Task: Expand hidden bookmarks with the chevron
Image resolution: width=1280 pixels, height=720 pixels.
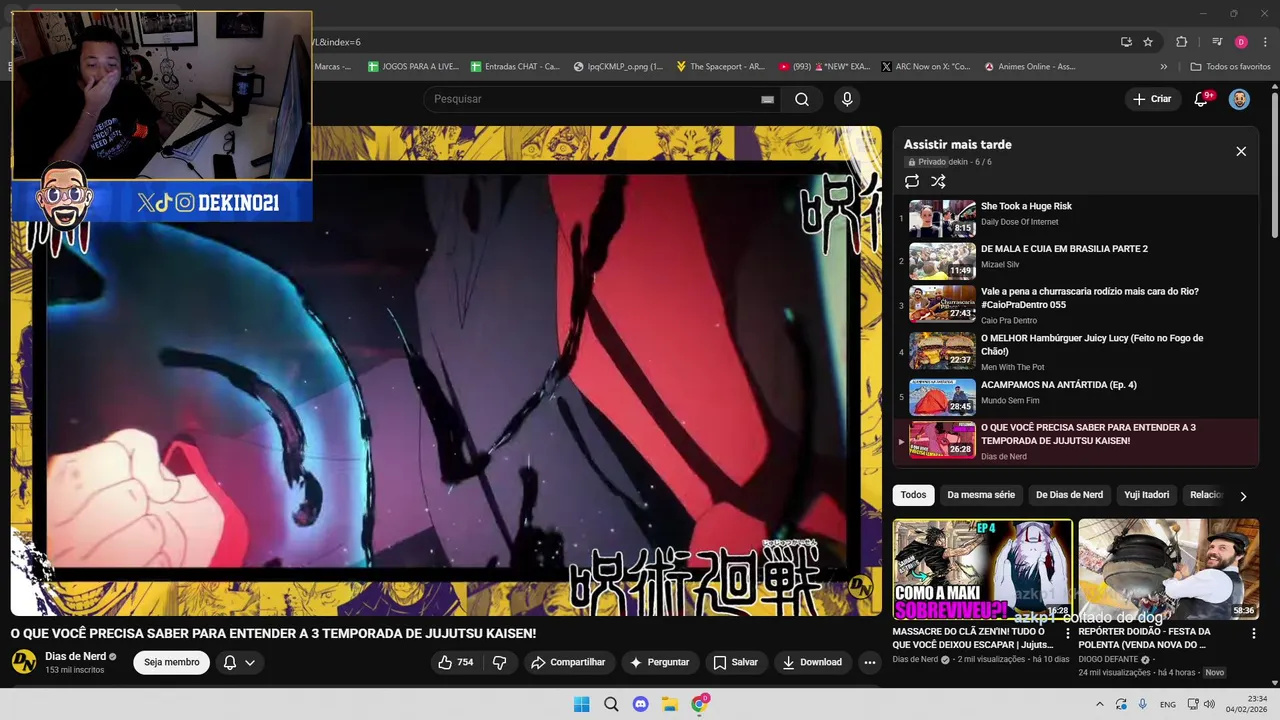Action: click(x=1163, y=67)
